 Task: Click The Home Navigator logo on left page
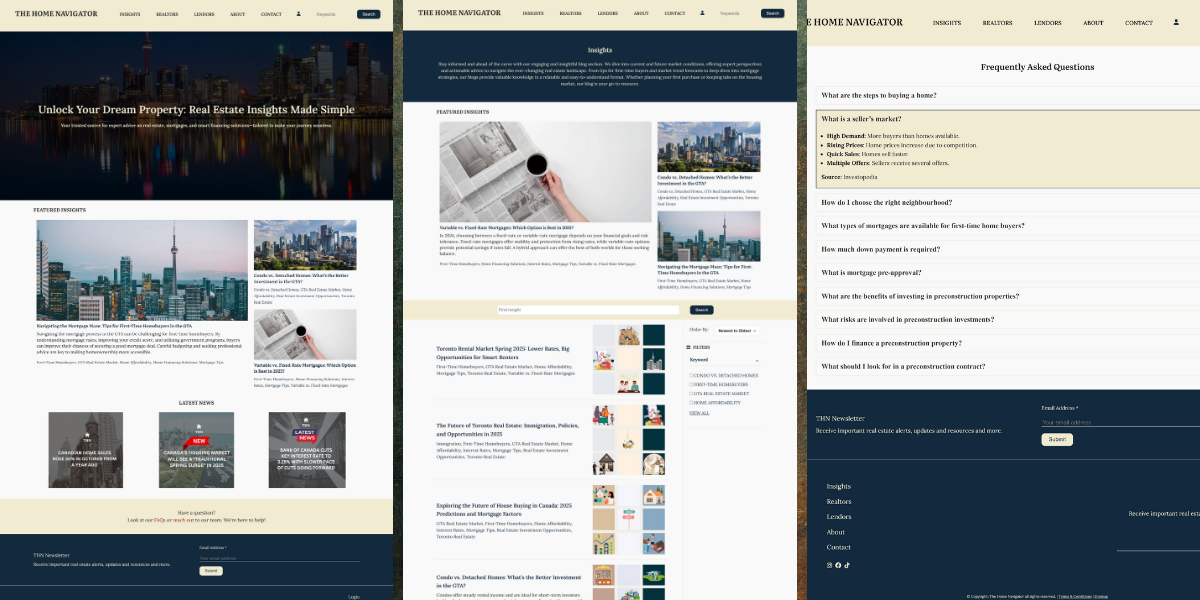tap(57, 15)
